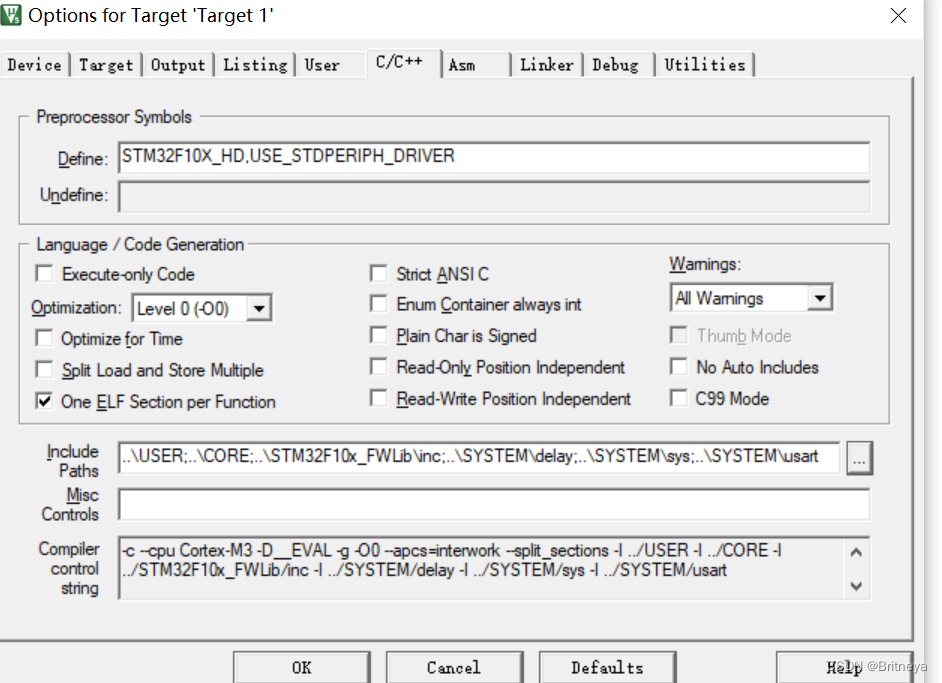Open the Include Paths browse button
The height and width of the screenshot is (683, 942).
859,458
